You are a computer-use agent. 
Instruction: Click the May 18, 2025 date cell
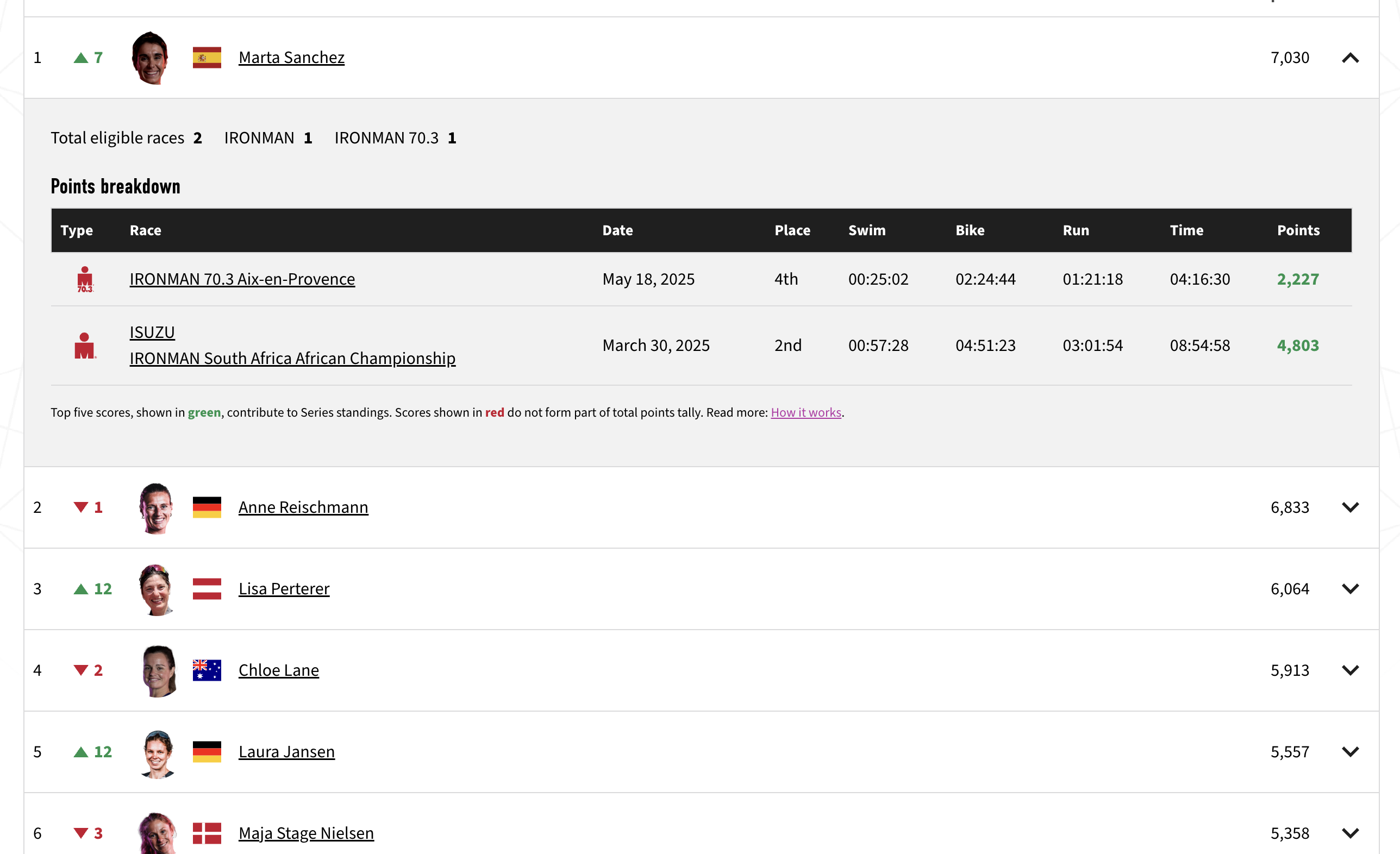pyautogui.click(x=648, y=279)
